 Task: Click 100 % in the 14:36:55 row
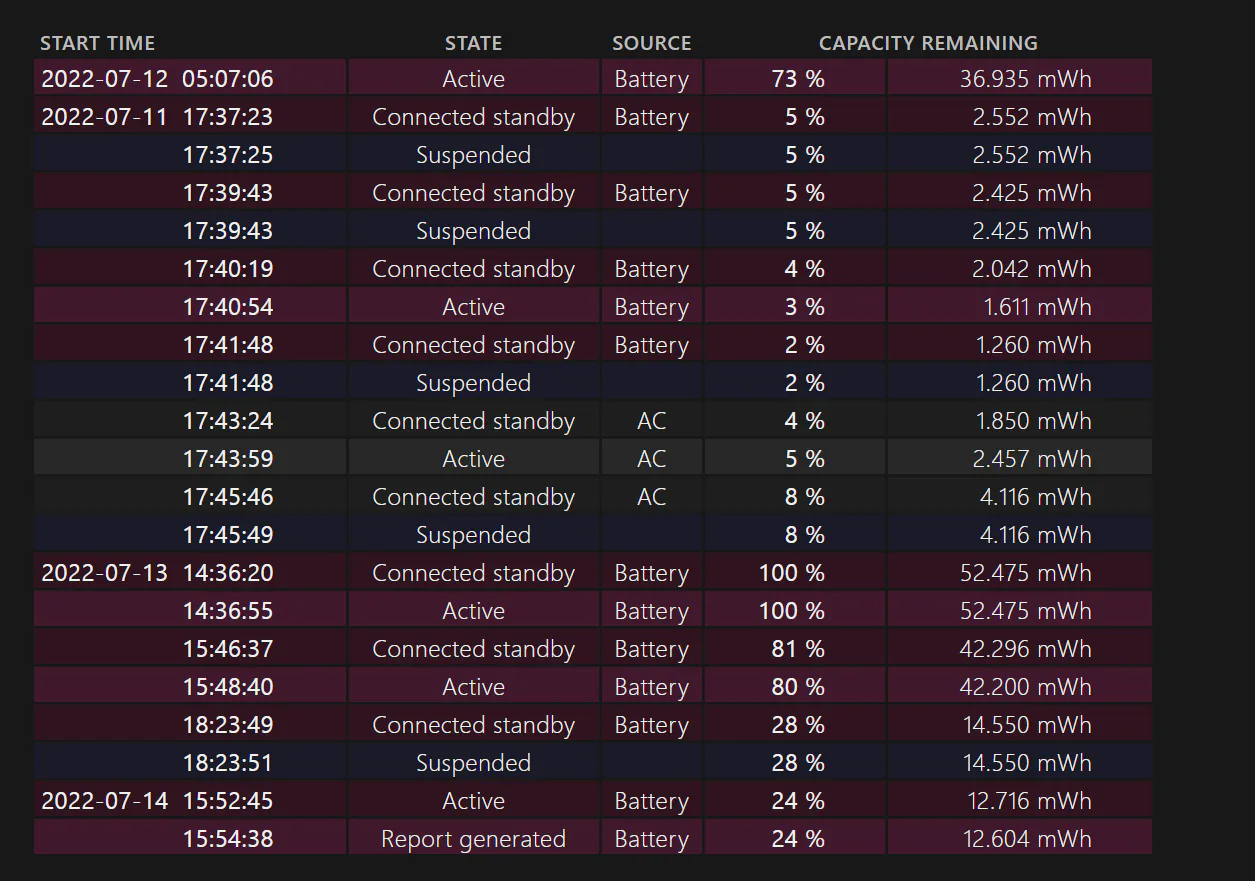coord(792,611)
